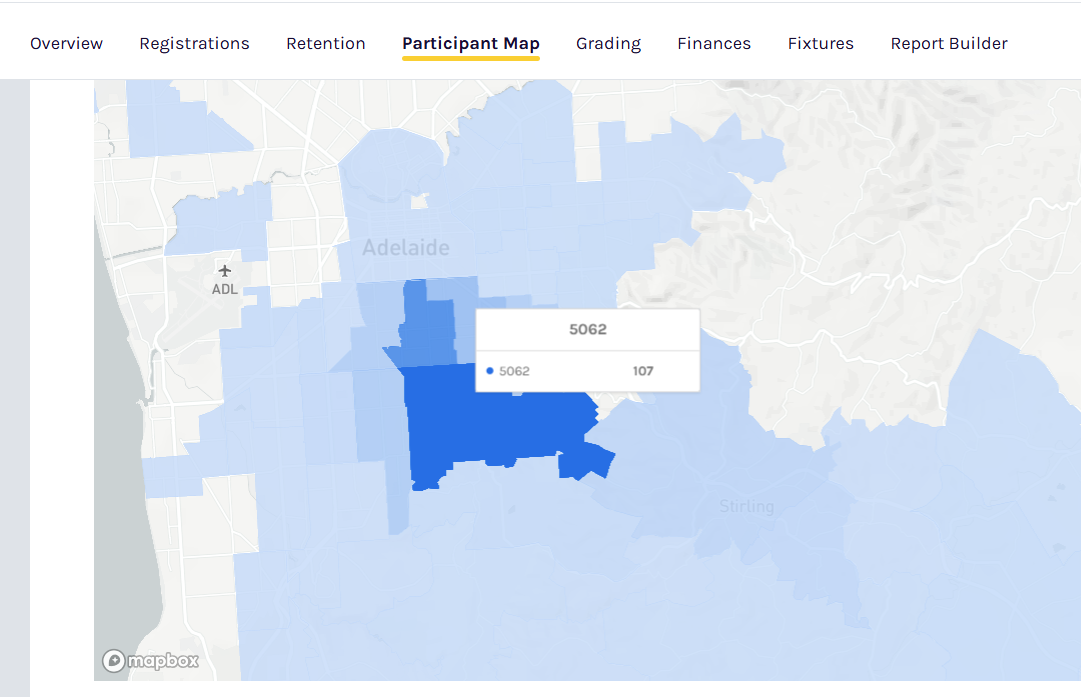Open the Grading tab
Screen dimensions: 1081x697
coord(608,43)
